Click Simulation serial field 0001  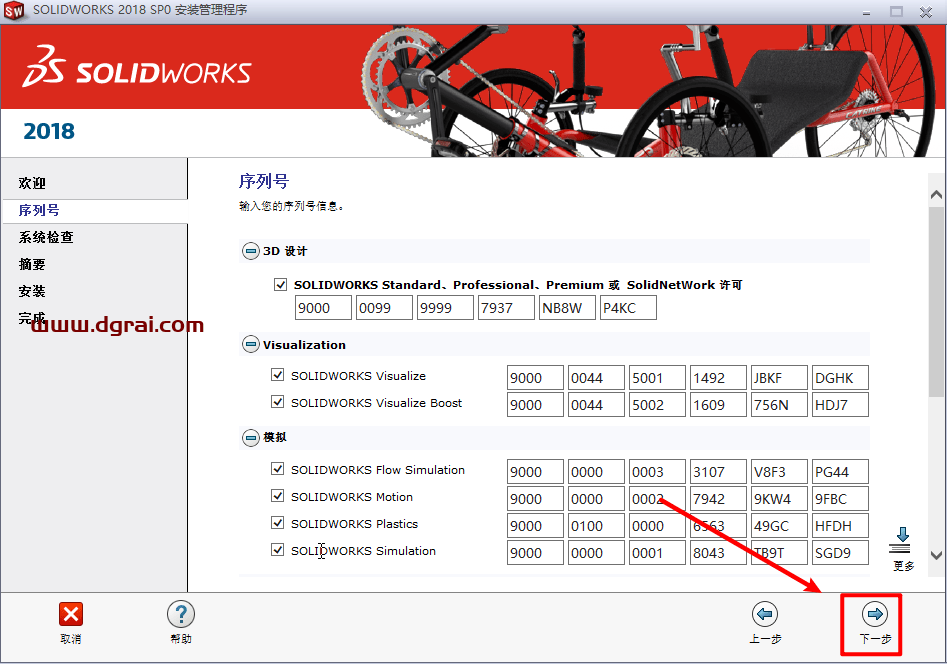click(x=657, y=553)
